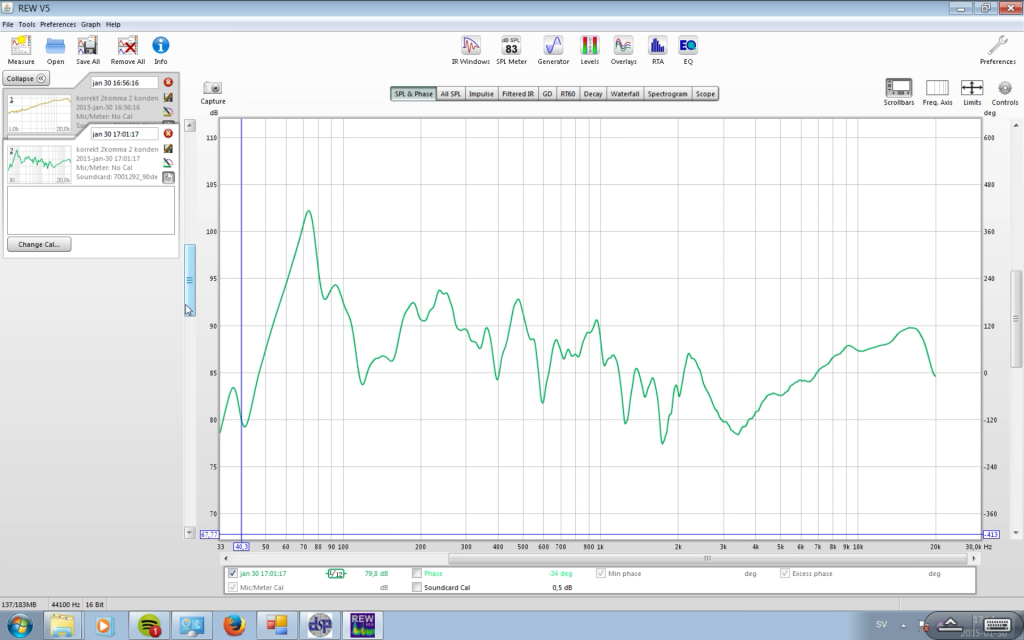Screen dimensions: 1024x640
Task: Click the jan 30 17:01:17 name field
Action: [x=124, y=133]
